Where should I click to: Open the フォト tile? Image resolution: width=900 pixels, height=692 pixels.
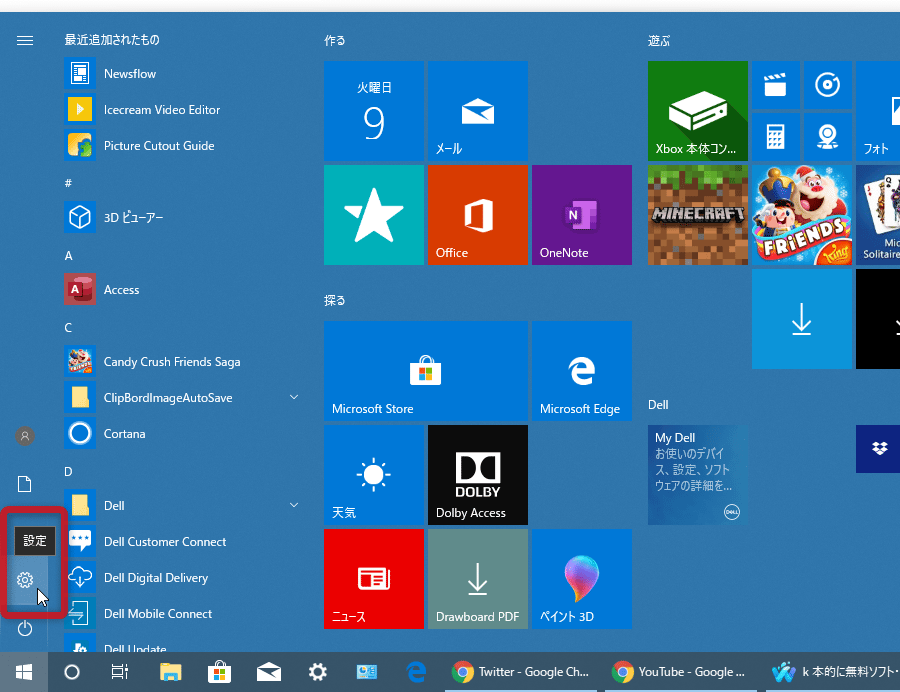[x=878, y=111]
